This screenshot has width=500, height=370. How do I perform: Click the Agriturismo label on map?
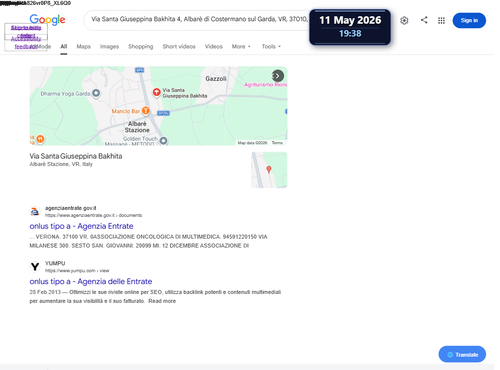pos(265,85)
